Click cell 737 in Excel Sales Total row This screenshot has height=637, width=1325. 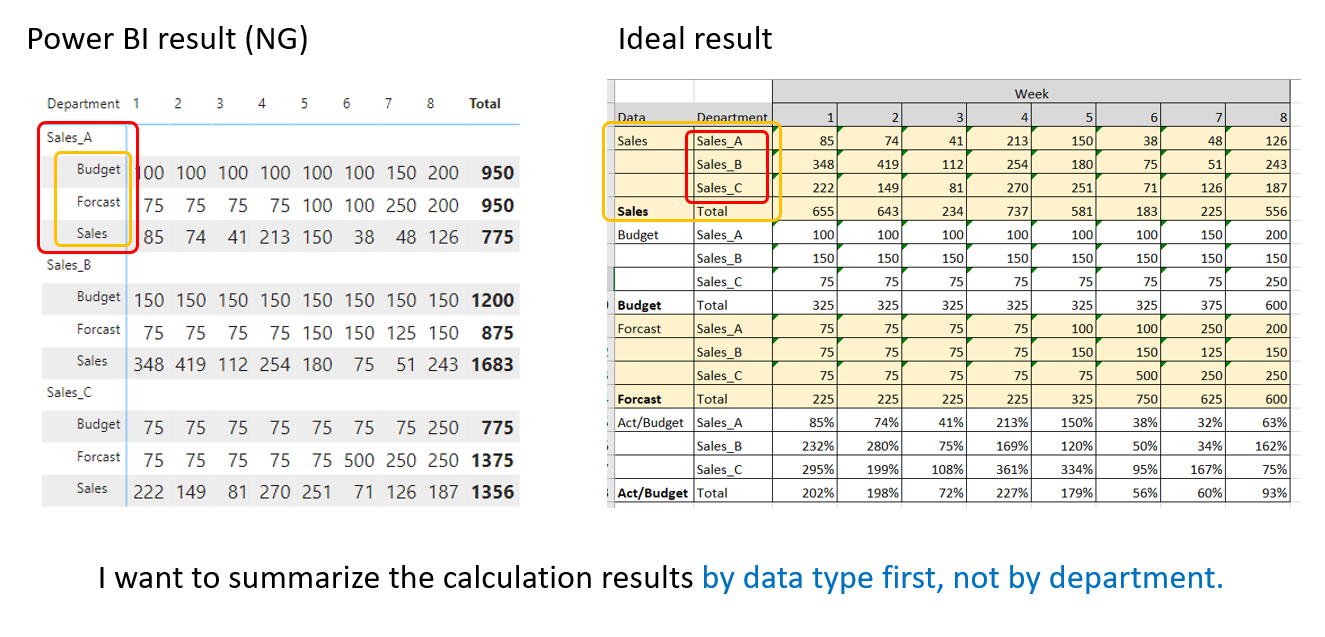pyautogui.click(x=999, y=211)
